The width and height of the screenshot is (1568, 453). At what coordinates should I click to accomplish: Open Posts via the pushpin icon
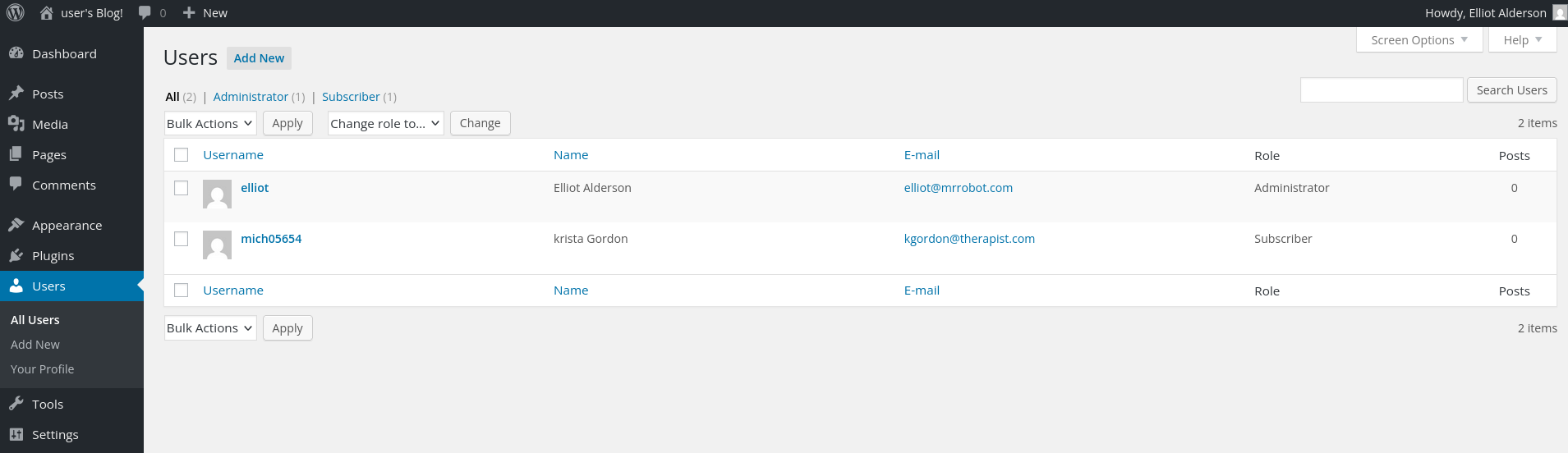pos(16,94)
